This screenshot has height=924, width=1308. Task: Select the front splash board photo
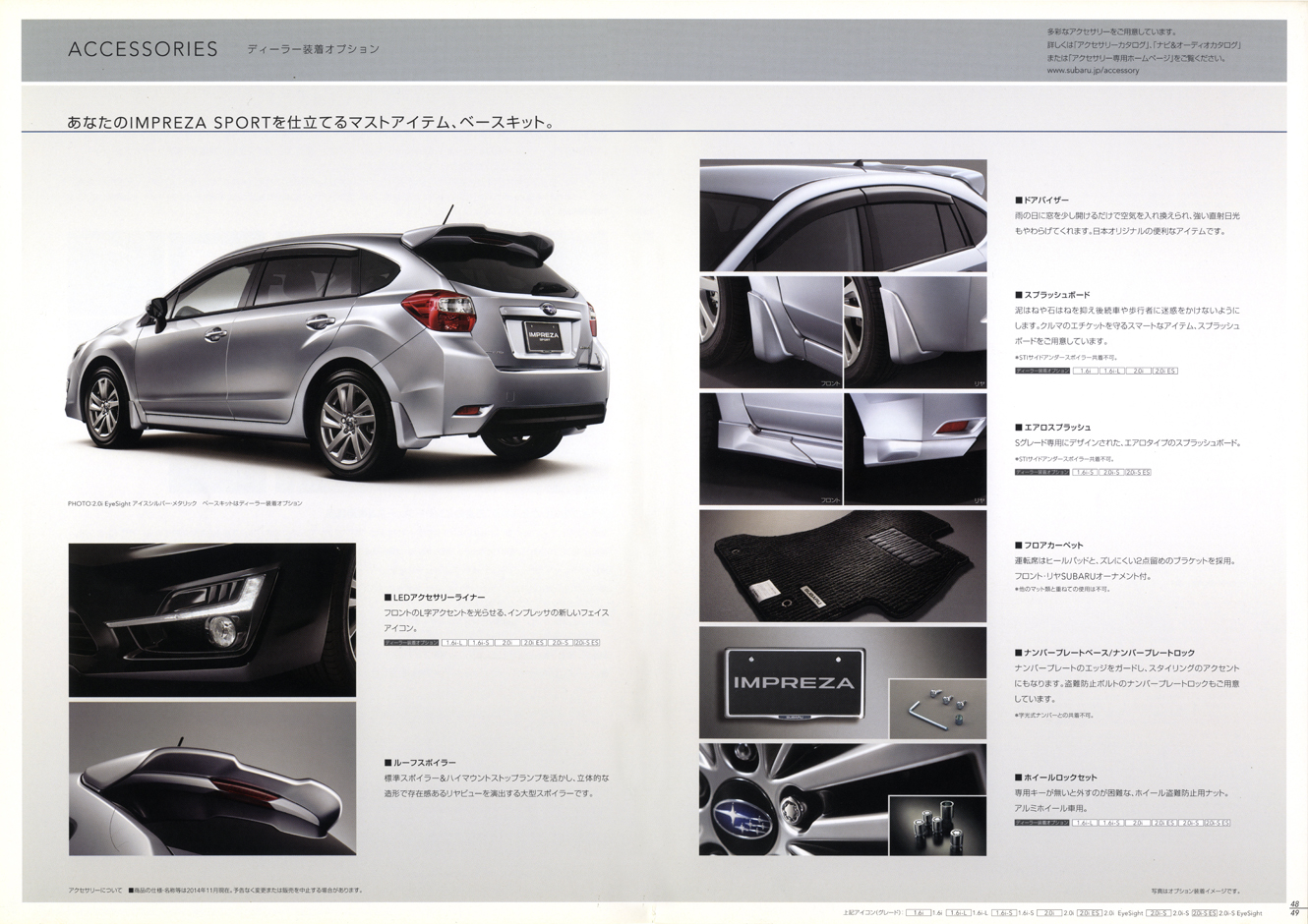pyautogui.click(x=770, y=331)
